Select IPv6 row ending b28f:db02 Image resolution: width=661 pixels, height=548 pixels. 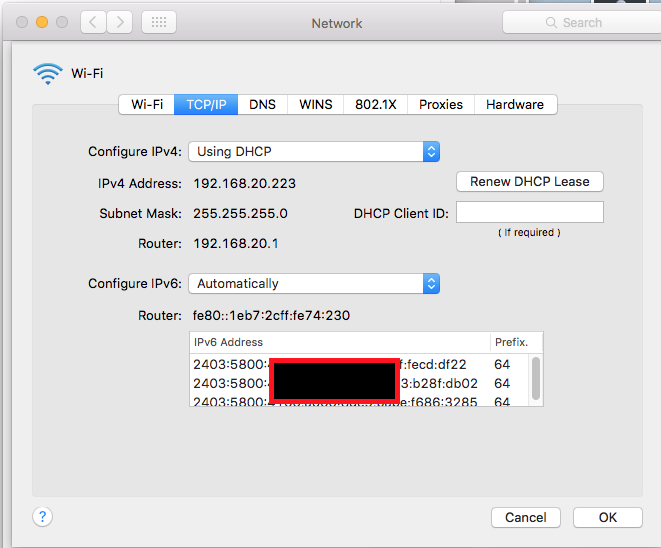(x=359, y=384)
